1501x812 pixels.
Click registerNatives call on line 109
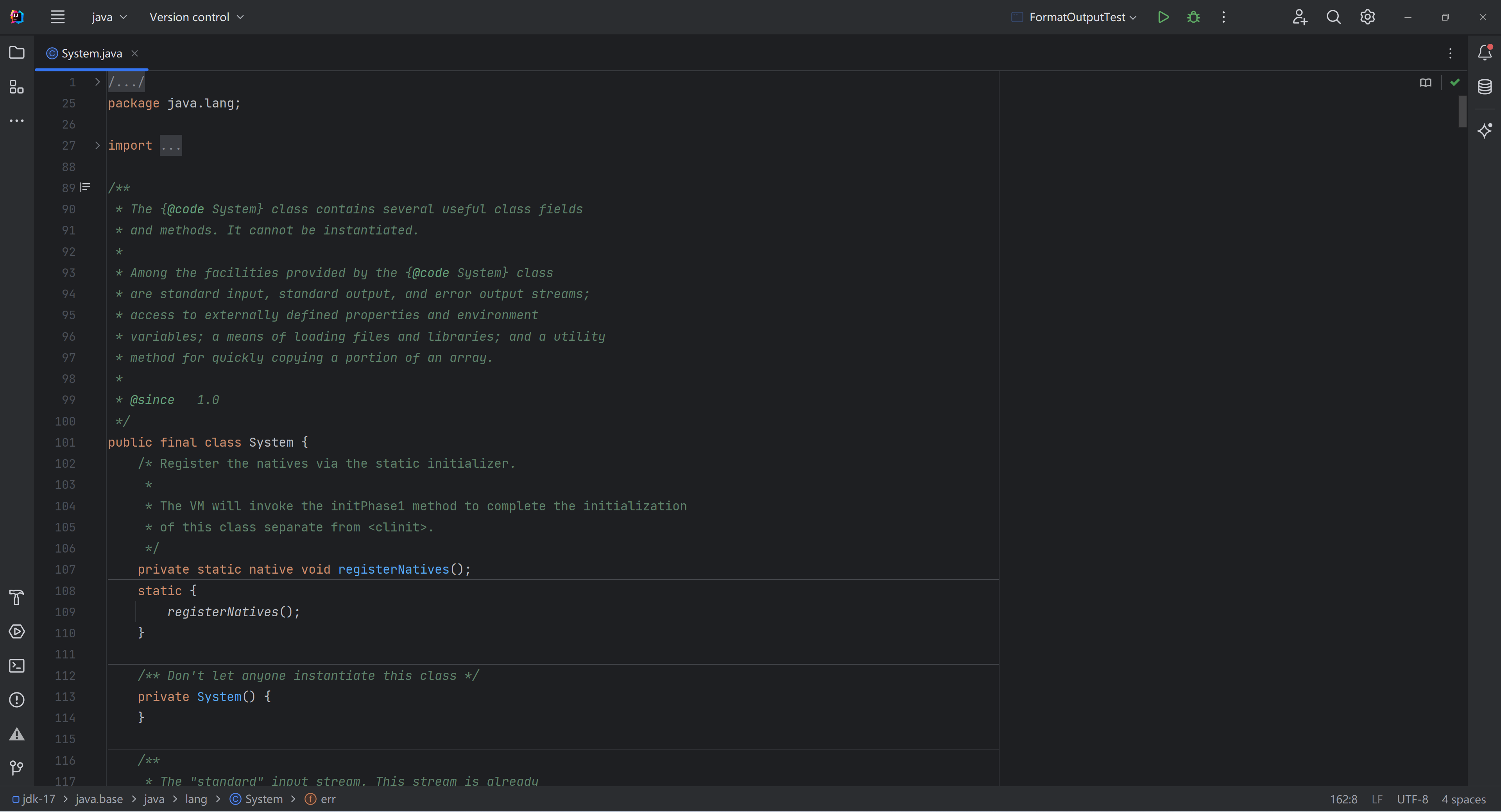point(222,612)
